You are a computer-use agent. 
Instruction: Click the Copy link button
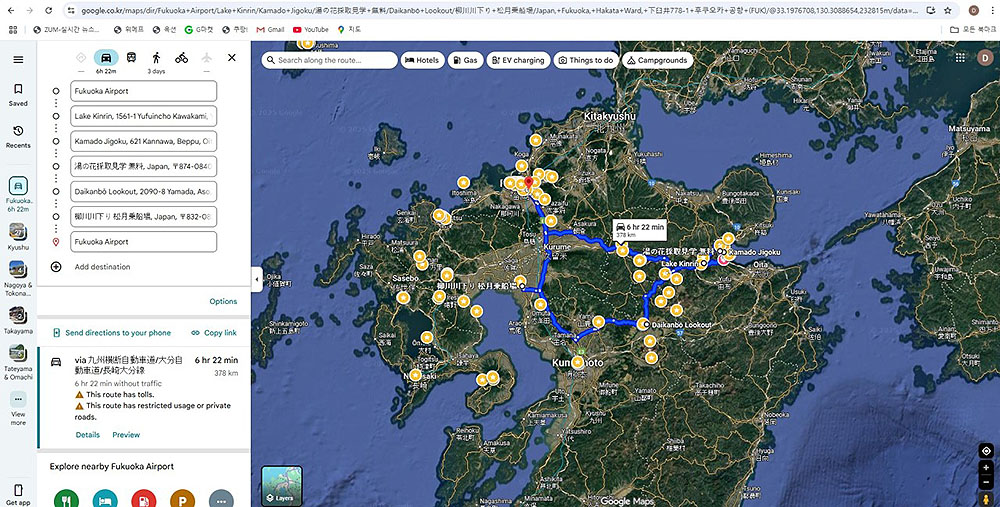pyautogui.click(x=213, y=333)
